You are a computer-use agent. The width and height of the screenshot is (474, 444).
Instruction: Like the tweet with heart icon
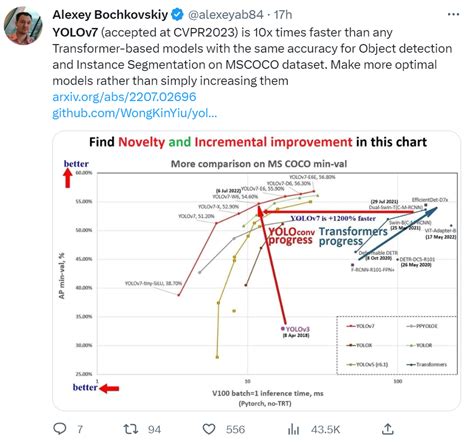coord(209,429)
